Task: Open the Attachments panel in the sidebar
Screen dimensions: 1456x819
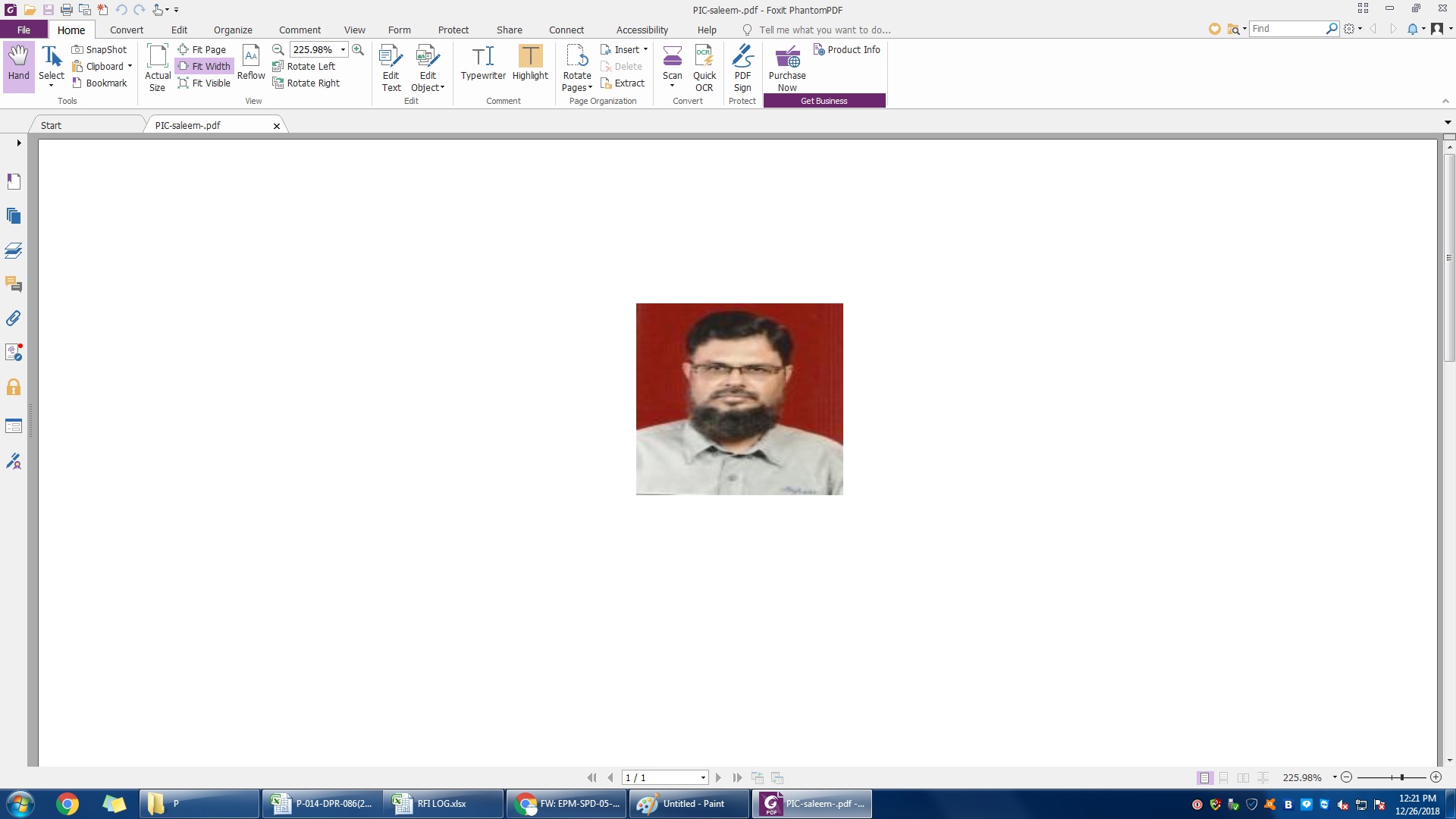Action: pyautogui.click(x=14, y=318)
